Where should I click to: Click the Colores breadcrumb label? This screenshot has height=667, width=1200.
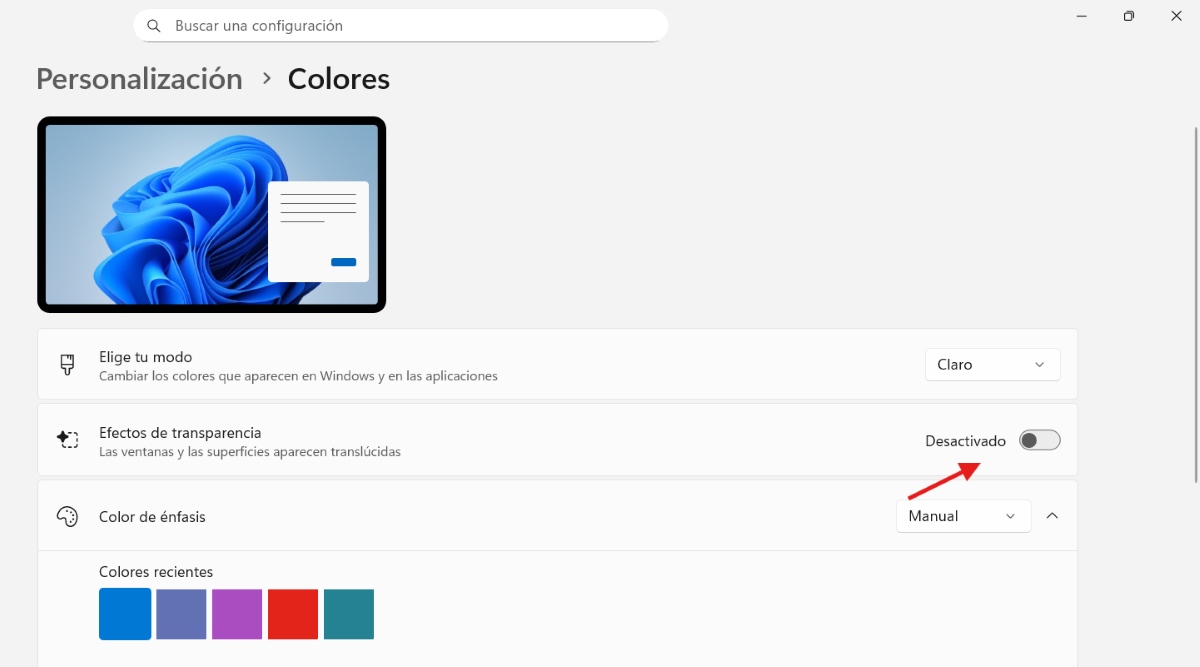coord(338,78)
